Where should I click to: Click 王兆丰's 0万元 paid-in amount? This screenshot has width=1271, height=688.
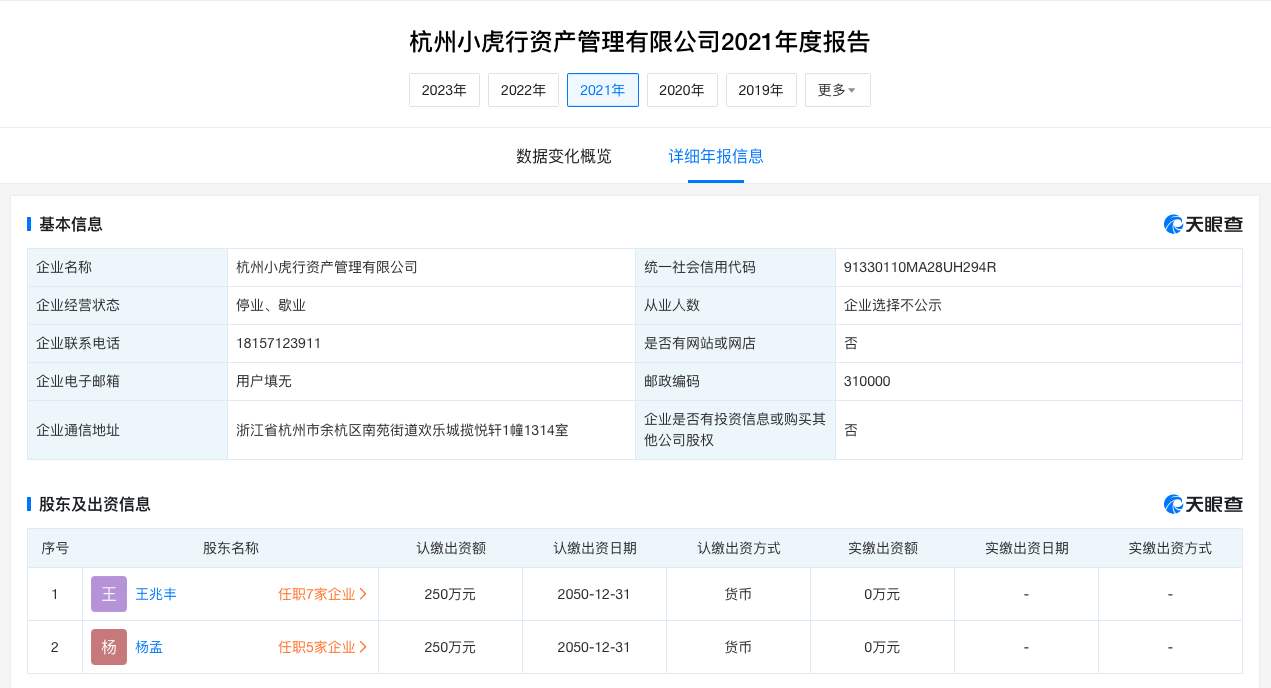(x=882, y=594)
